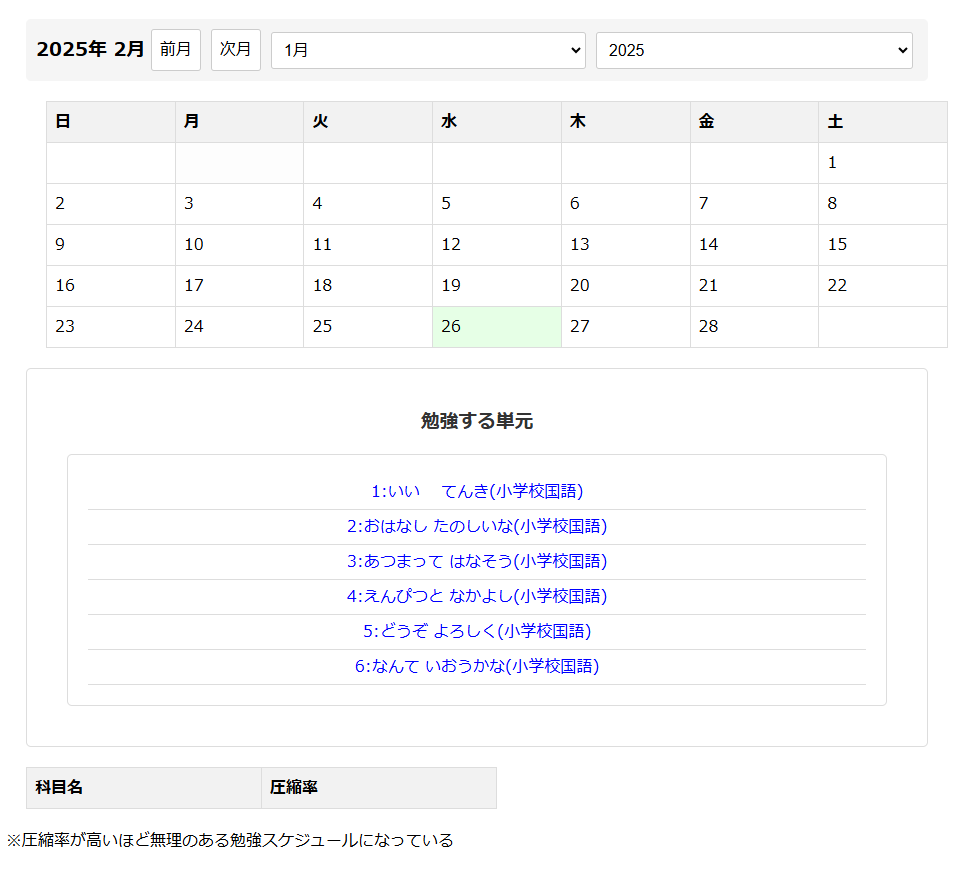Select date 9 in the 日 column
Viewport: 956px width, 873px height.
tap(110, 245)
